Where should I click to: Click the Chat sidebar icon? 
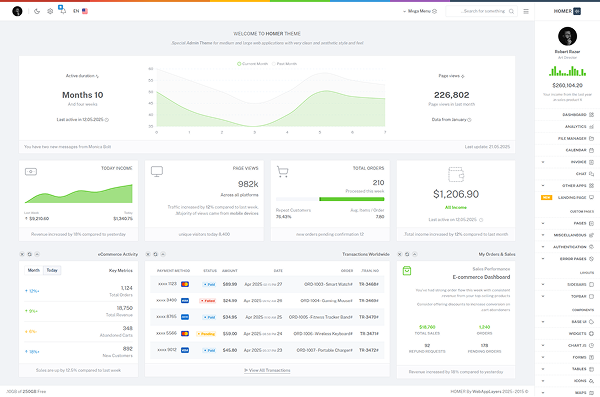591,174
